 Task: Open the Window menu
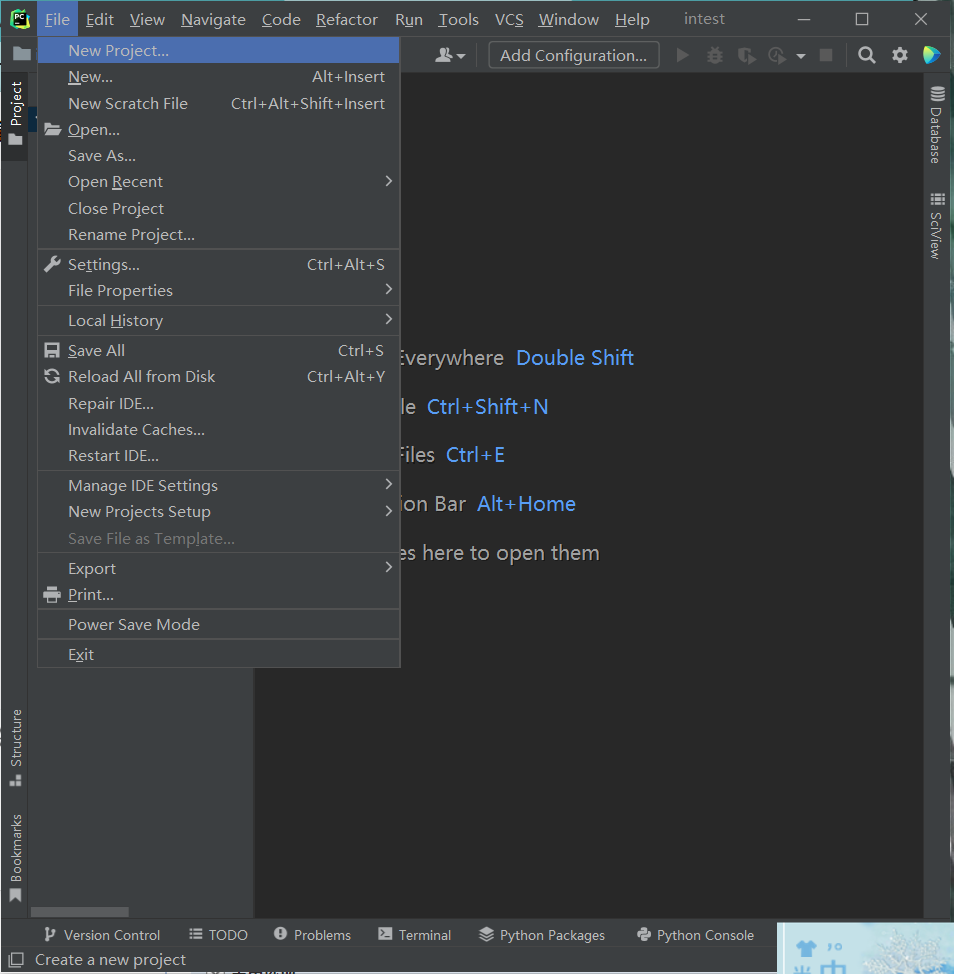pyautogui.click(x=568, y=19)
